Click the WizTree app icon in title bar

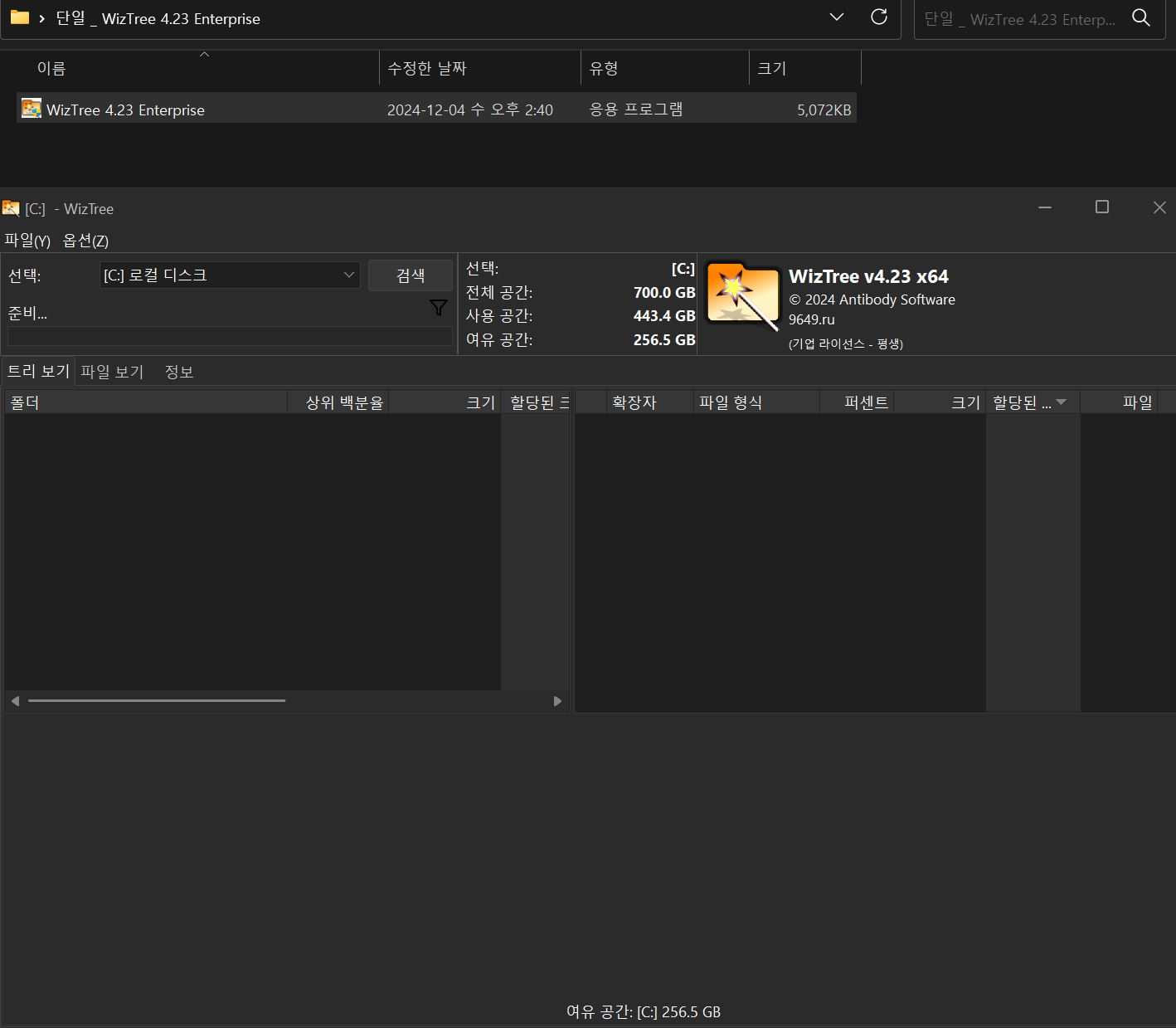pos(11,208)
